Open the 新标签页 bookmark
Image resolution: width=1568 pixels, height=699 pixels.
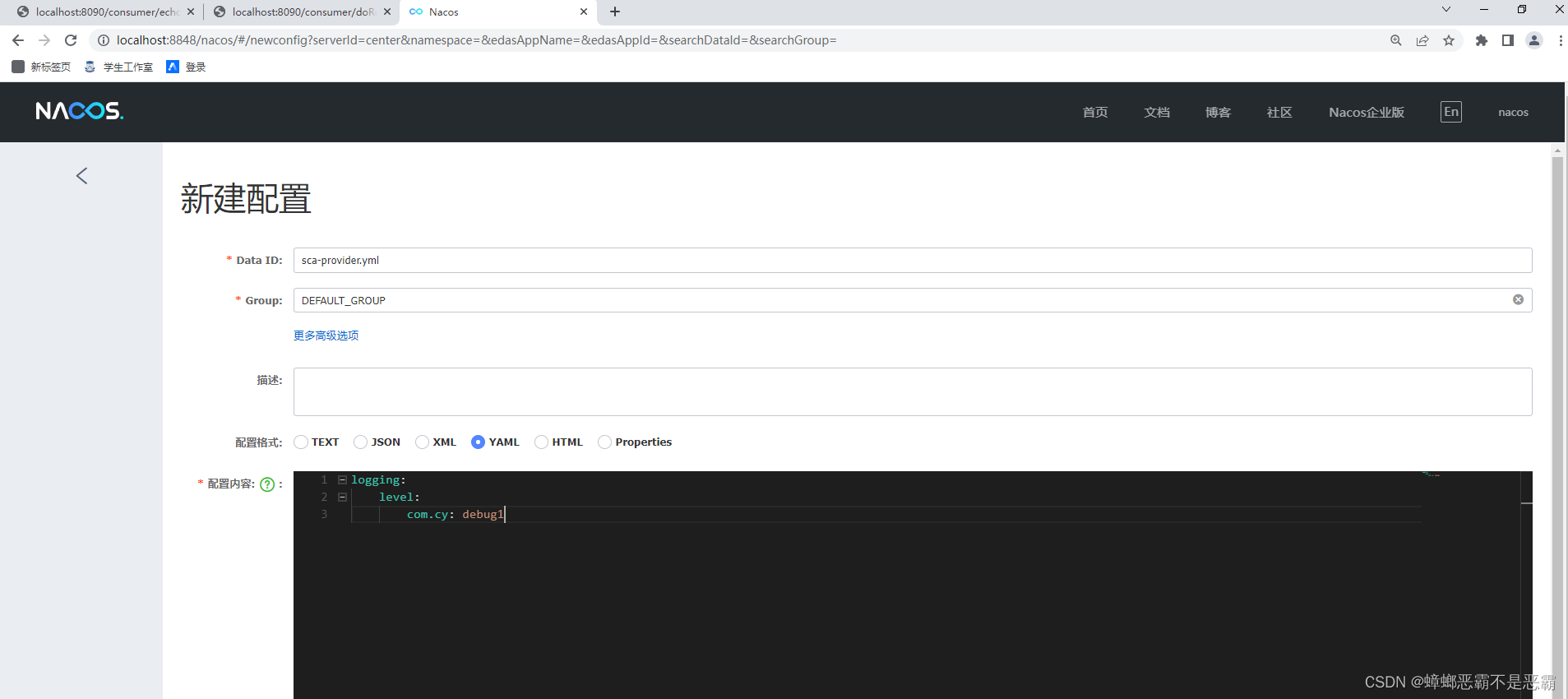click(x=41, y=67)
